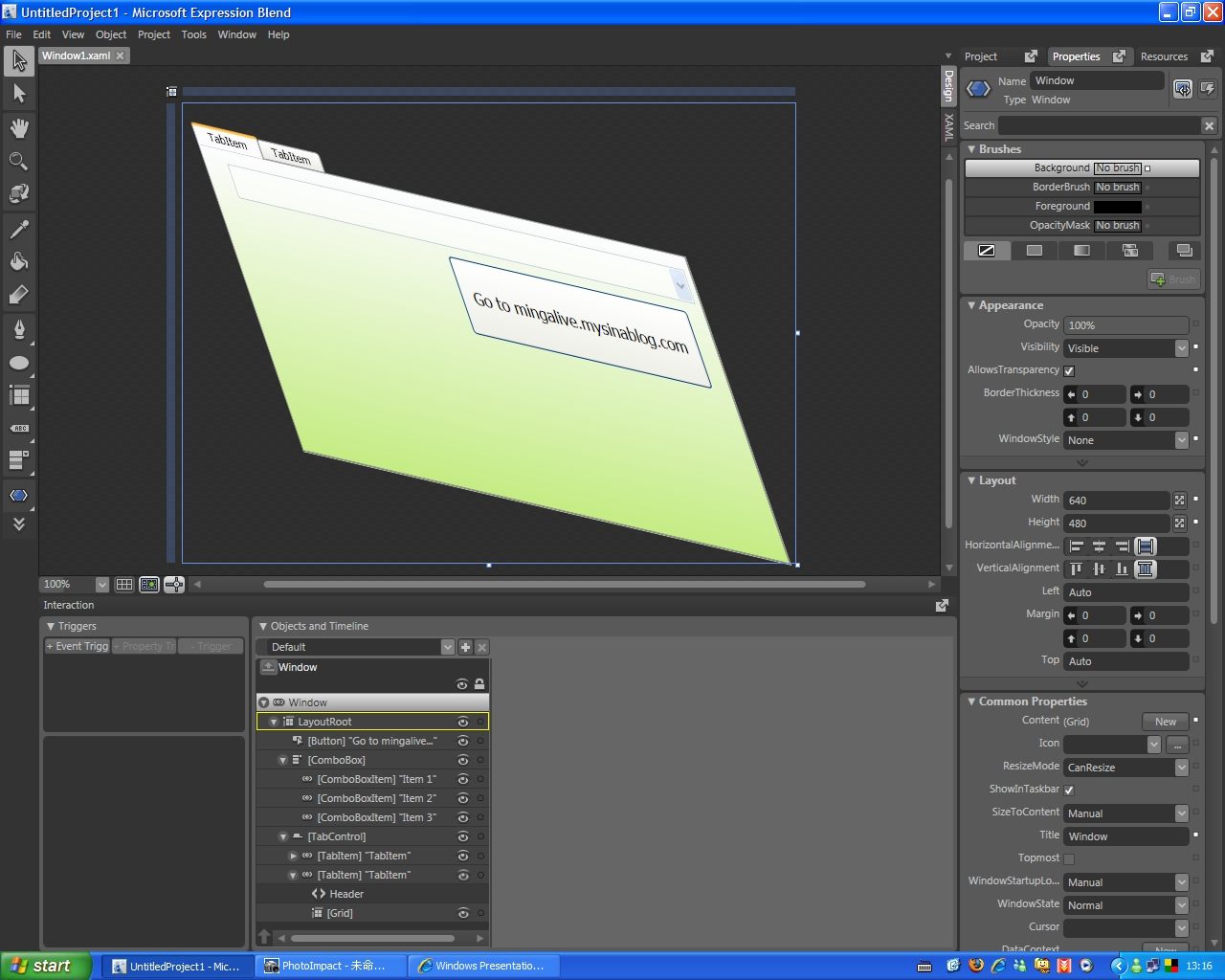Open the Asset Library chevron
This screenshot has height=980, width=1225.
[x=19, y=523]
